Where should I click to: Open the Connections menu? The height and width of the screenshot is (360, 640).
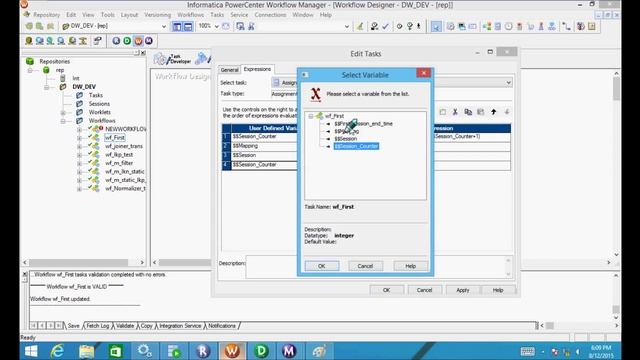coord(270,15)
